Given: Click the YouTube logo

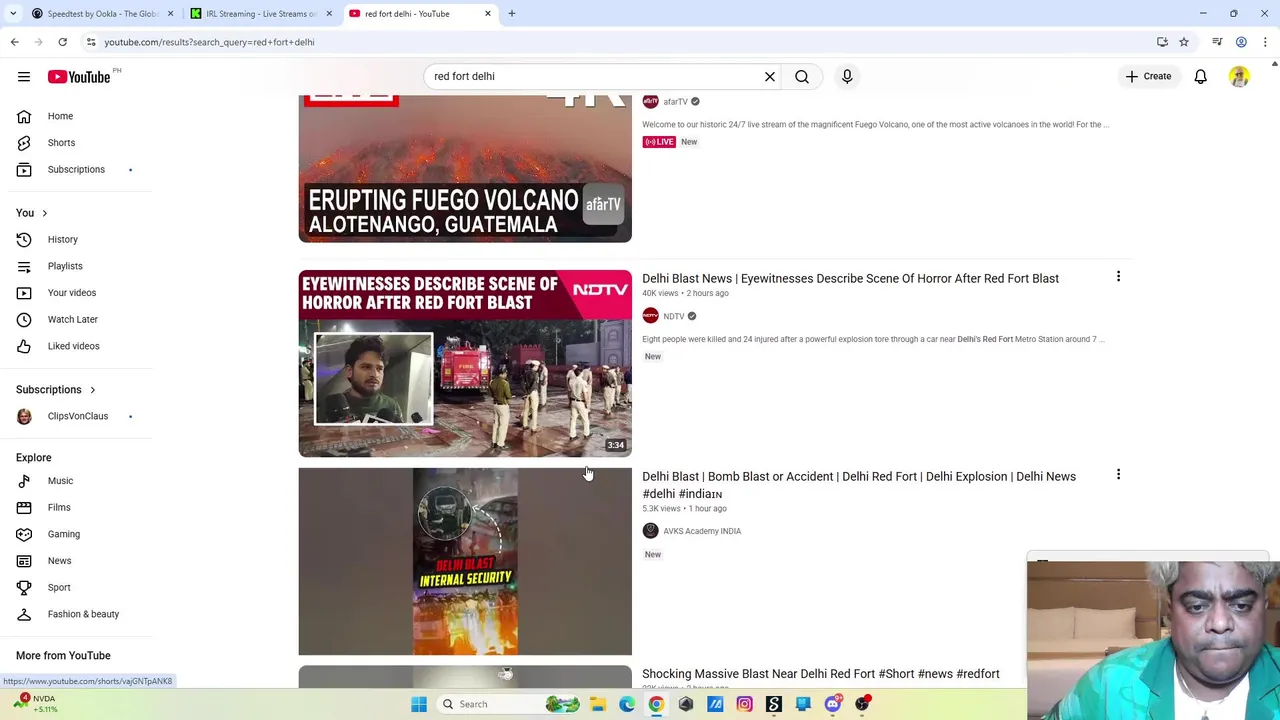Looking at the screenshot, I should tap(79, 77).
